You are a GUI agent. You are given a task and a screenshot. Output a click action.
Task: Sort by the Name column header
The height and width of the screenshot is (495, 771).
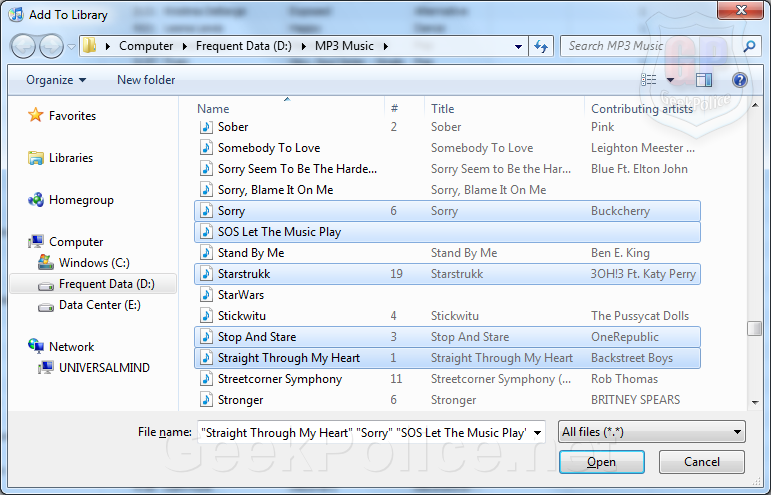pyautogui.click(x=213, y=109)
